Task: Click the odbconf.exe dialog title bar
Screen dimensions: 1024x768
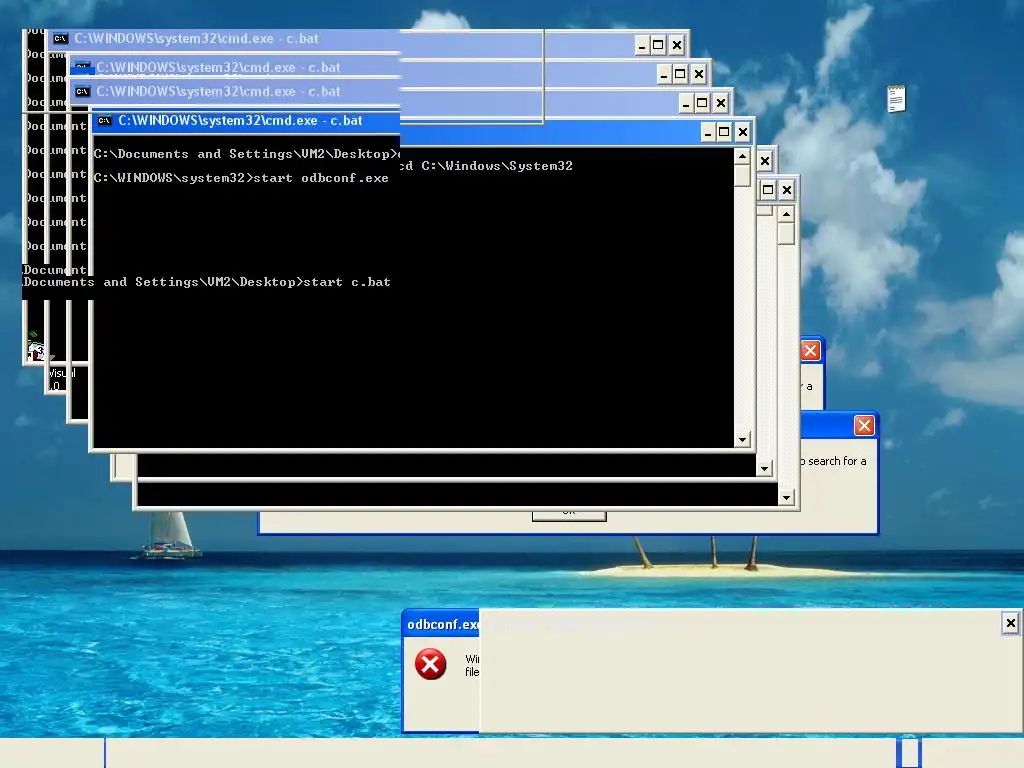Action: [441, 624]
